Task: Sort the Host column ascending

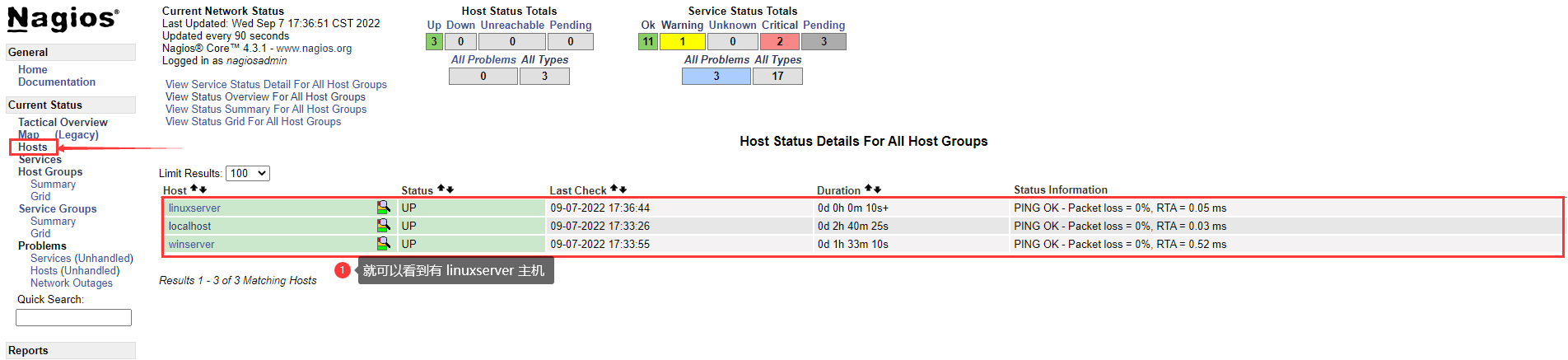Action: click(x=194, y=189)
